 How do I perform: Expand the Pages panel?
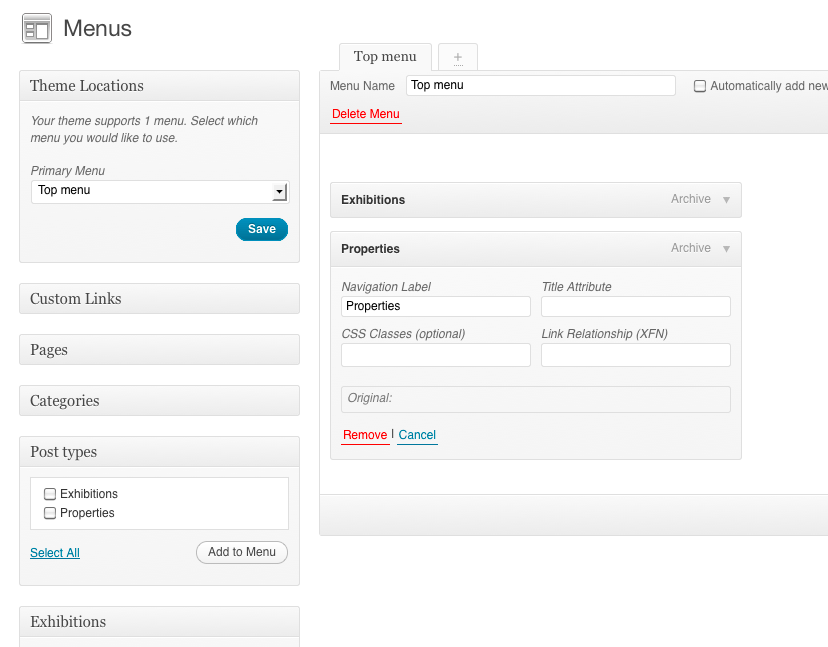159,350
